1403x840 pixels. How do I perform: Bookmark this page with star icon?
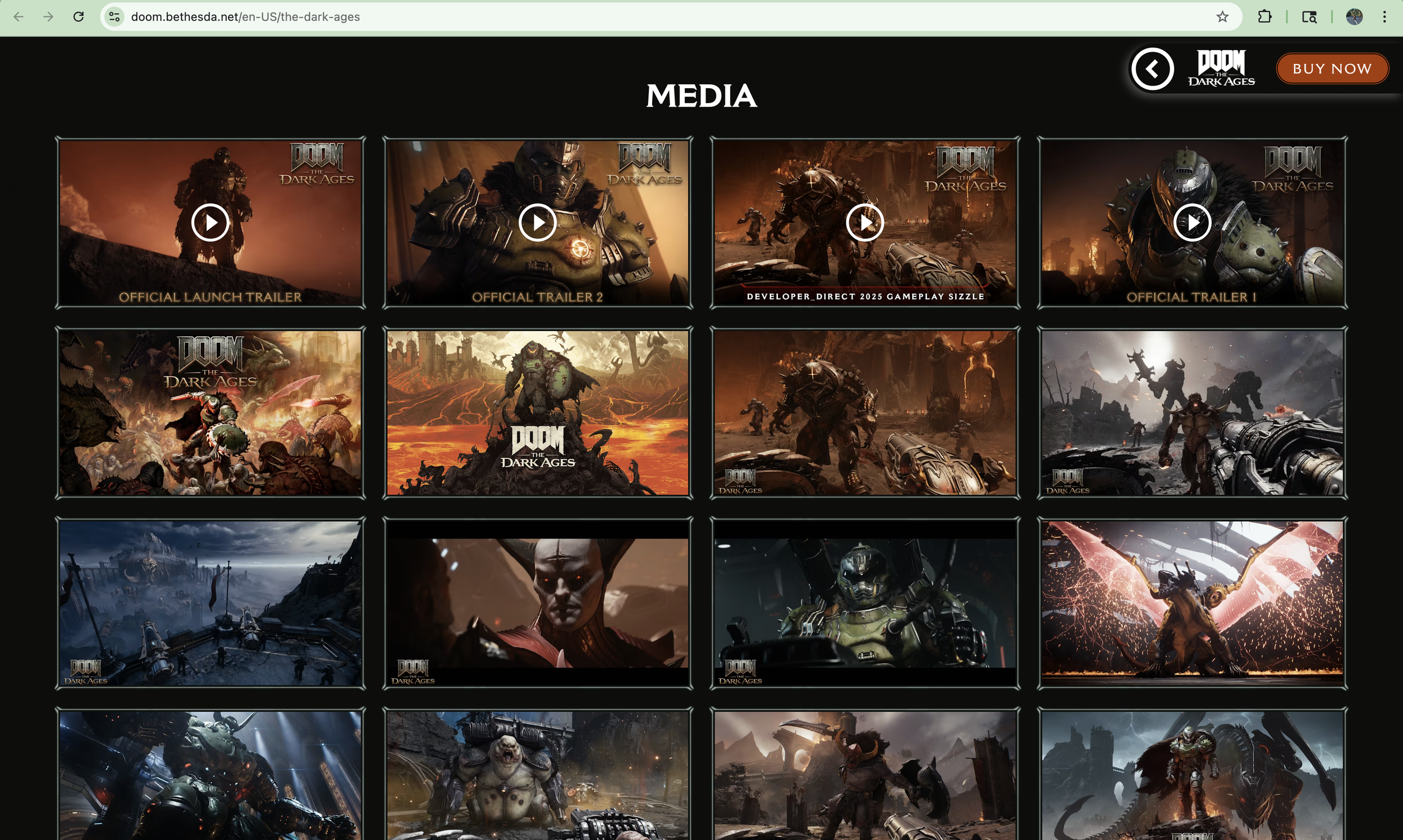tap(1222, 17)
